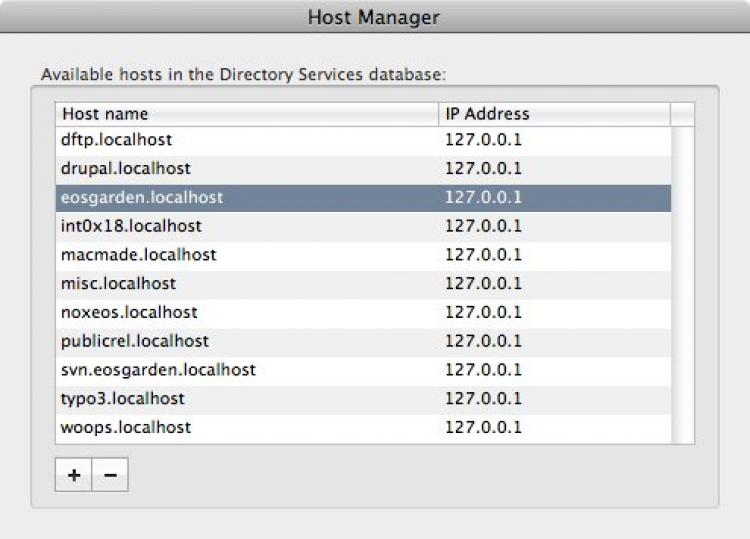Click the minus icon to remove host
The height and width of the screenshot is (539, 750).
point(110,476)
